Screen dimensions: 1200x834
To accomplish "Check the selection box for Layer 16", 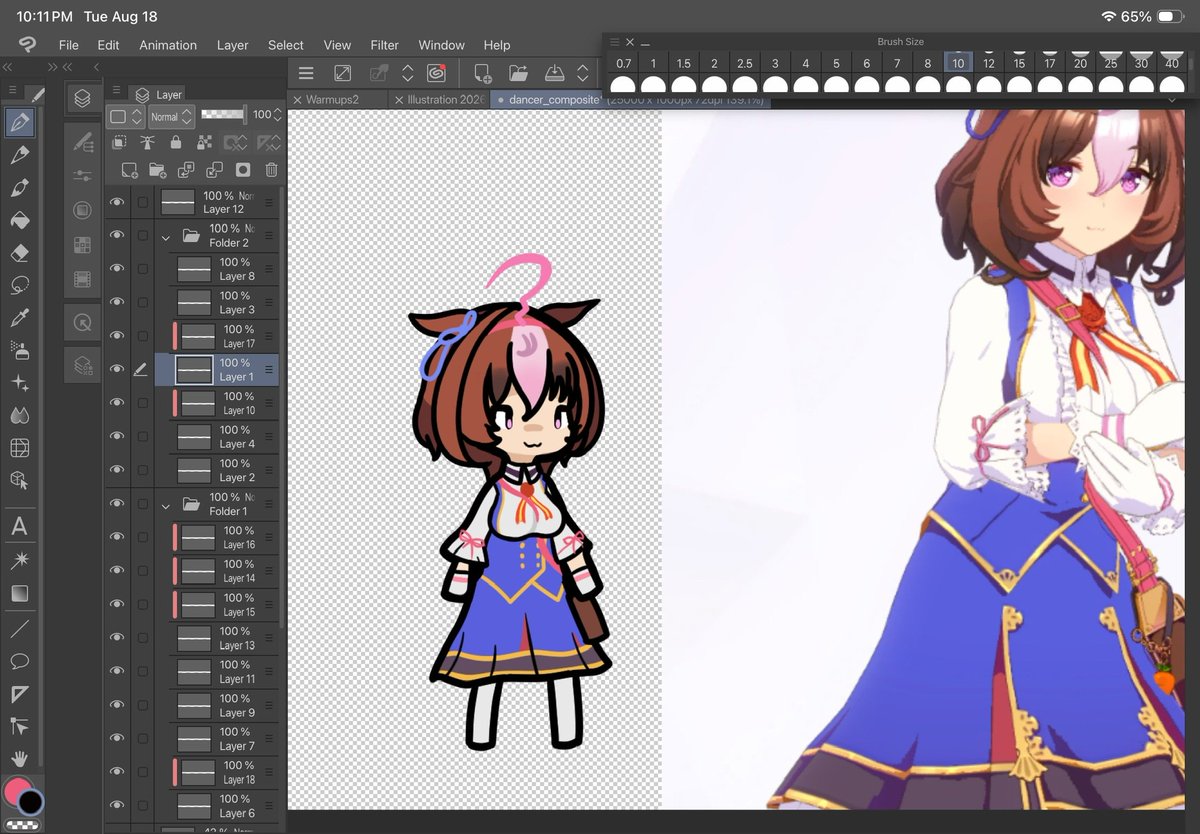I will click(x=143, y=537).
